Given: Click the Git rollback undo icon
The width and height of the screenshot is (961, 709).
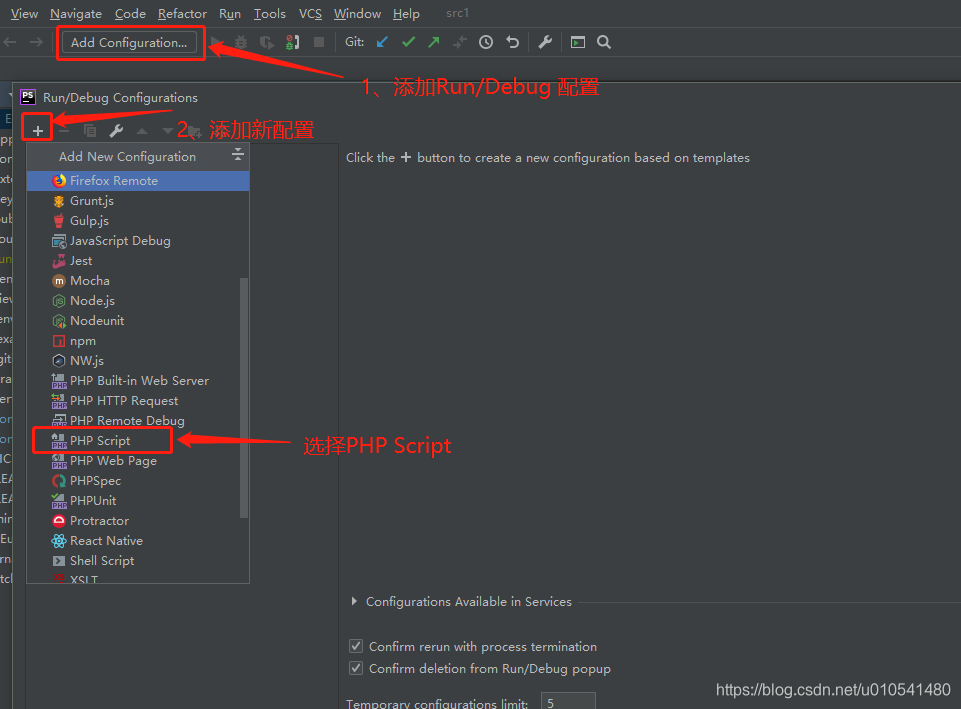Looking at the screenshot, I should point(512,42).
